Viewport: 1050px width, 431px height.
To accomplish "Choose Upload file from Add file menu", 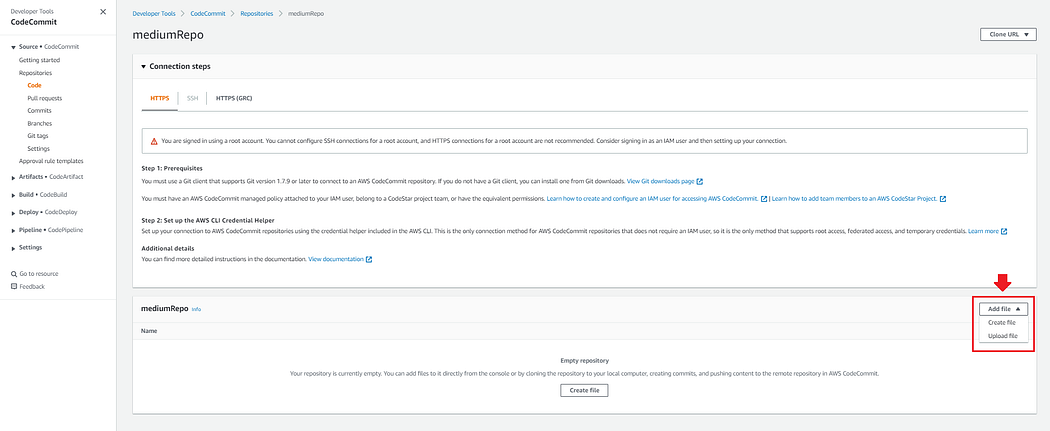I will 1002,335.
